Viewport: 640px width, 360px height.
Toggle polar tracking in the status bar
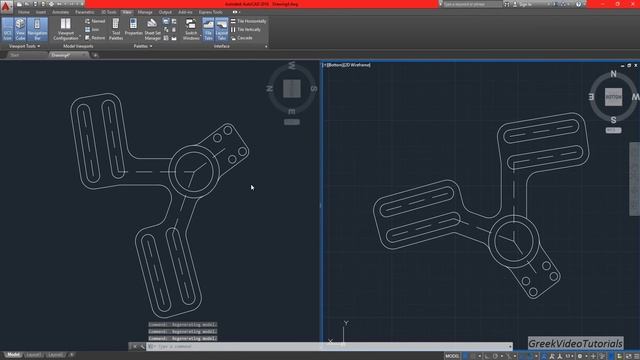click(x=495, y=356)
